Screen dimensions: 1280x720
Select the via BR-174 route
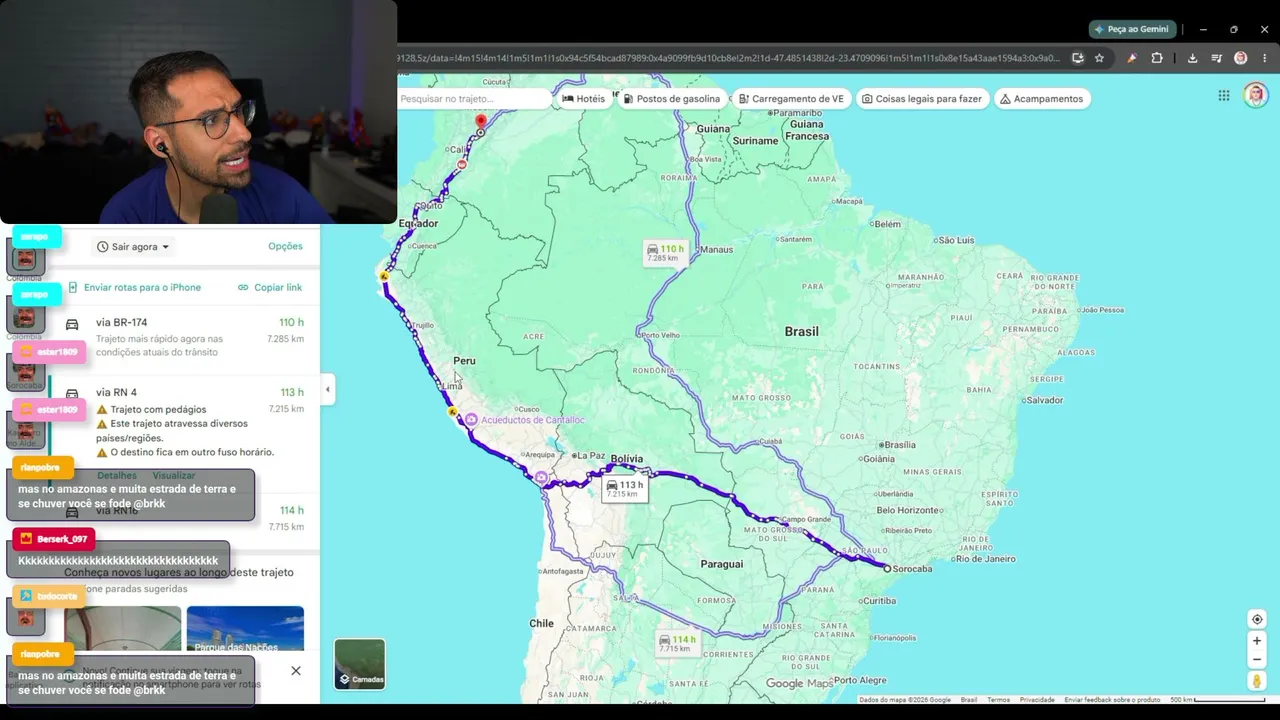[x=184, y=337]
